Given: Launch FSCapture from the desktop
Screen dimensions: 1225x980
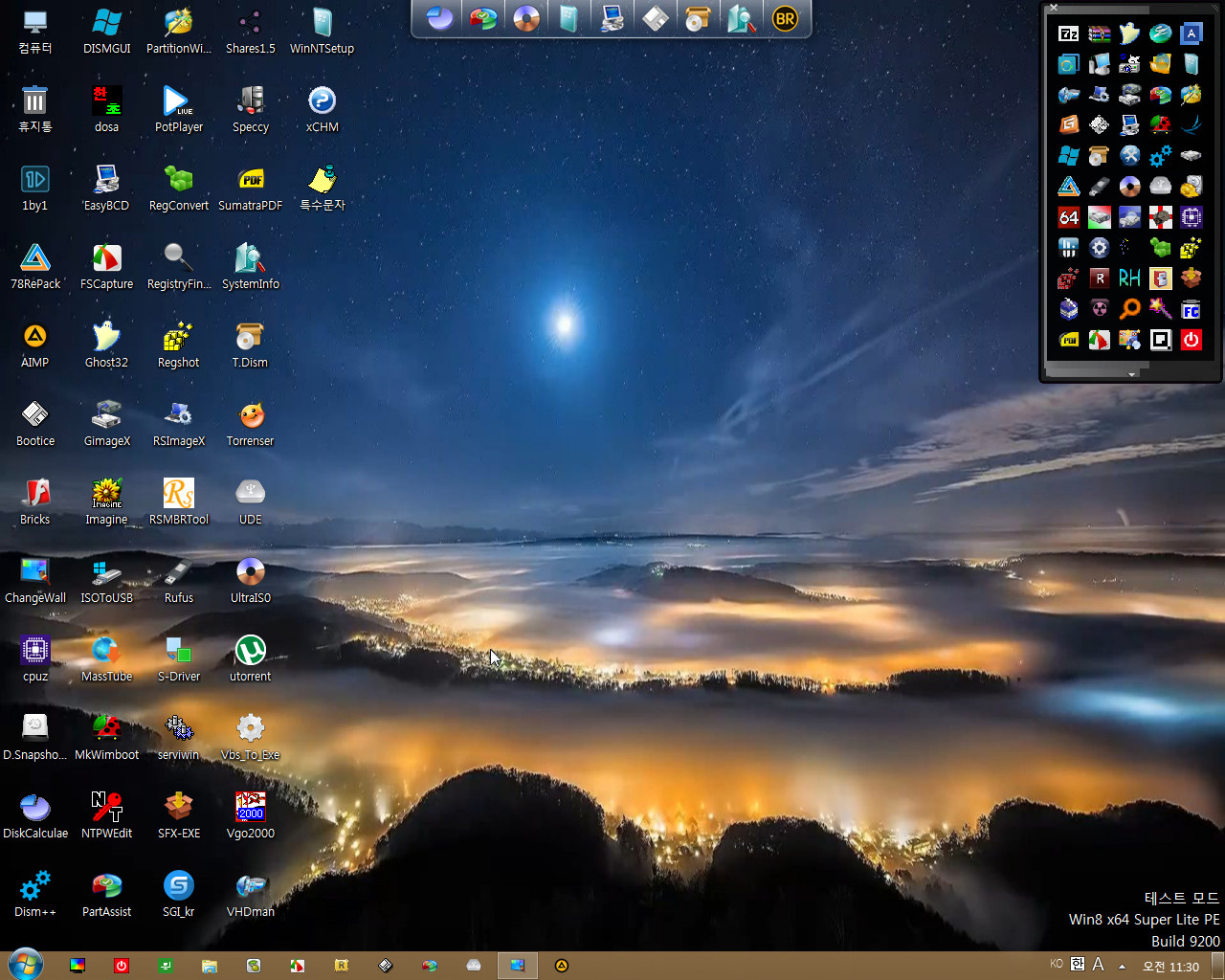Looking at the screenshot, I should click(106, 267).
